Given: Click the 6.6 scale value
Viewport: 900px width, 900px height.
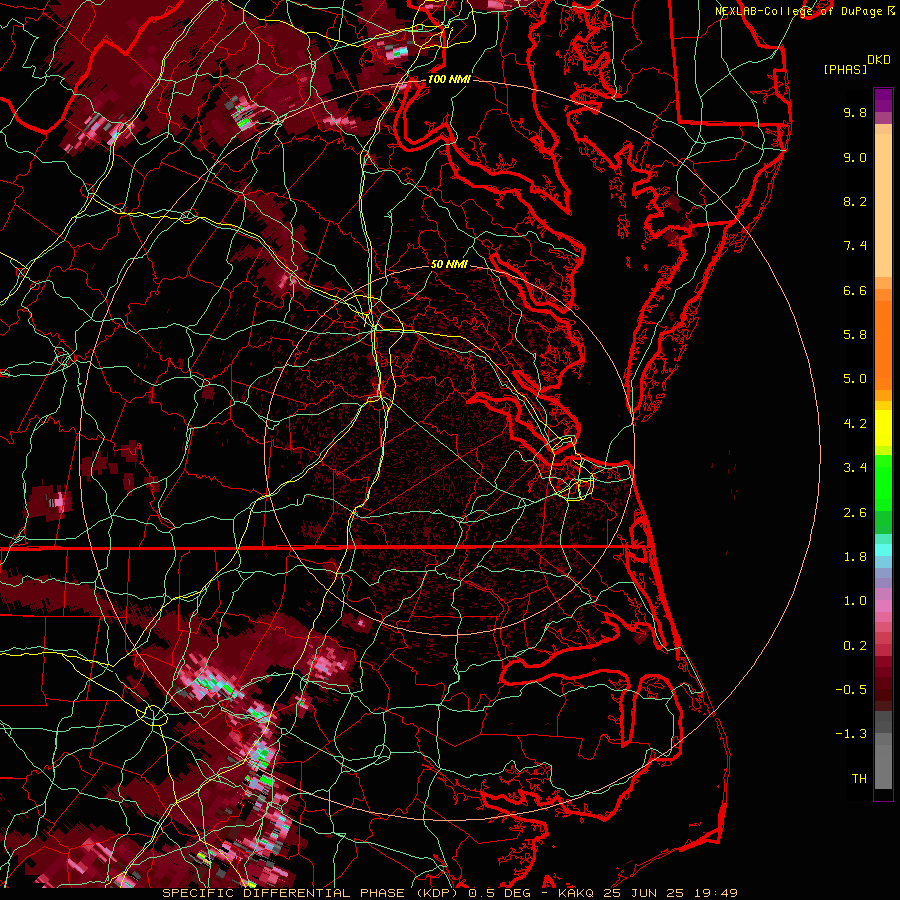Looking at the screenshot, I should (x=855, y=290).
